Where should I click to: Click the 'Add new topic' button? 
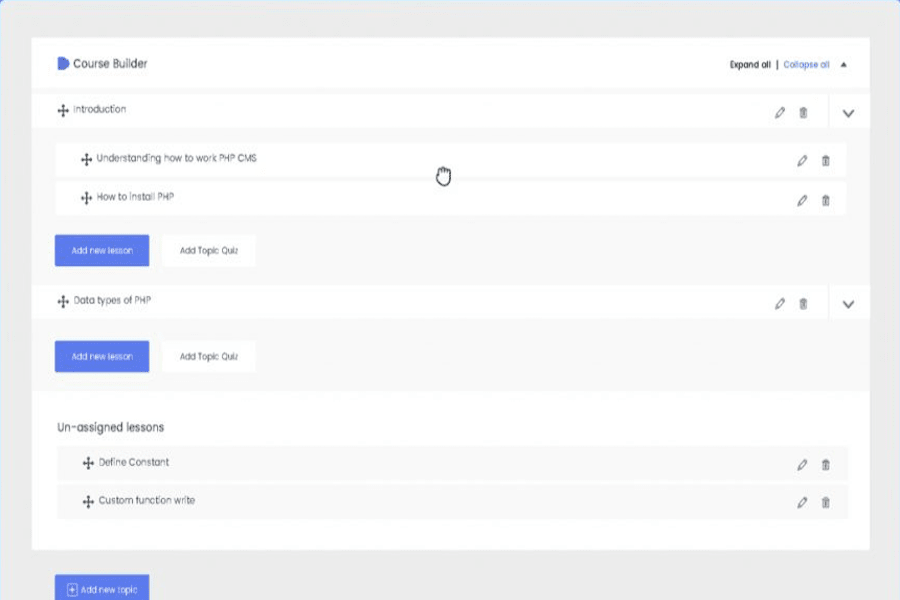point(101,588)
